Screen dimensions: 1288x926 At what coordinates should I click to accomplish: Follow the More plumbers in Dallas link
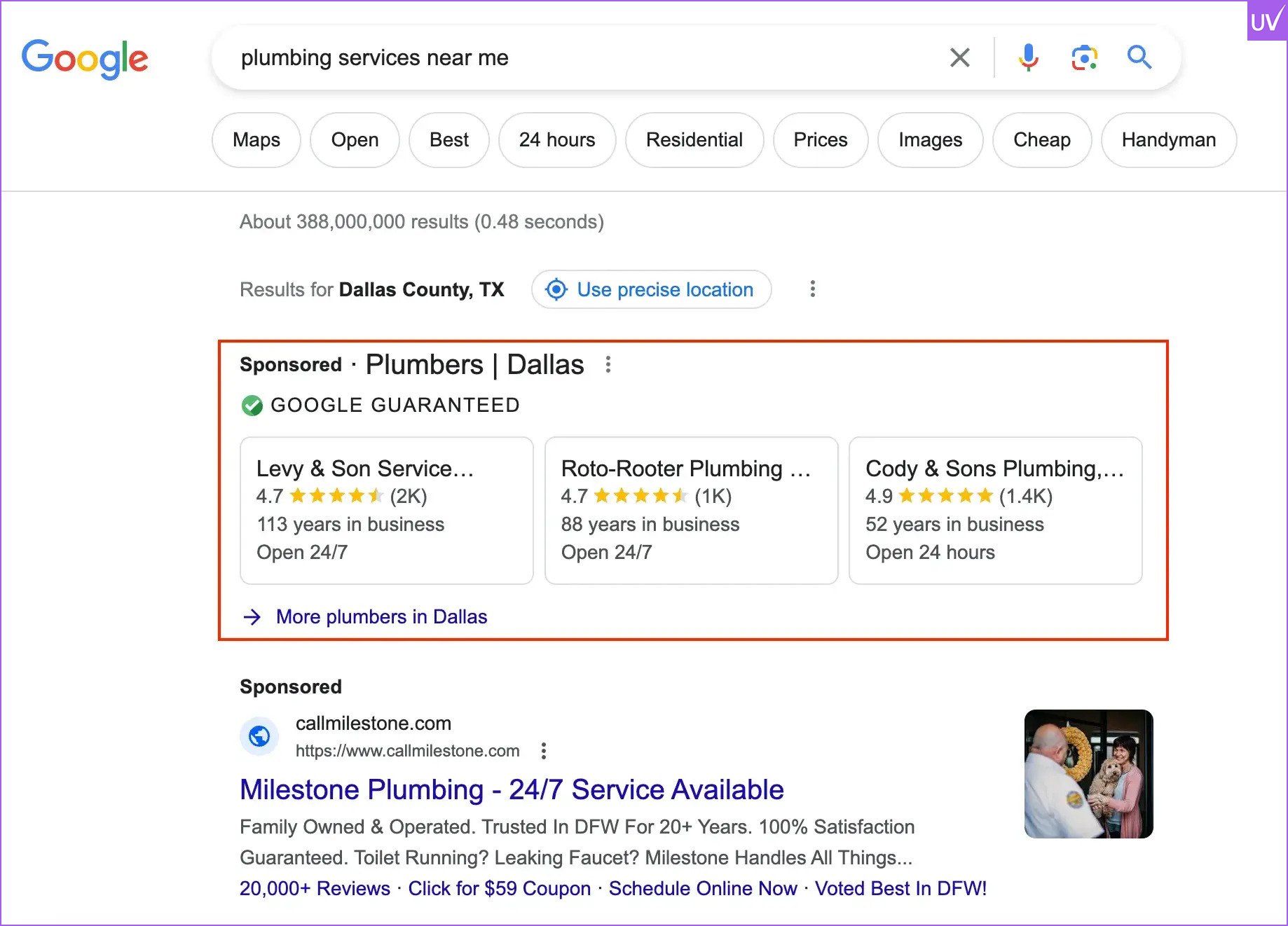click(x=381, y=617)
